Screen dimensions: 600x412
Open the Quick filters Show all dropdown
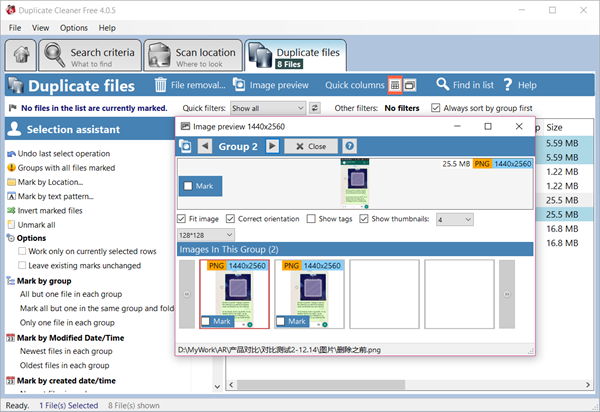click(267, 108)
